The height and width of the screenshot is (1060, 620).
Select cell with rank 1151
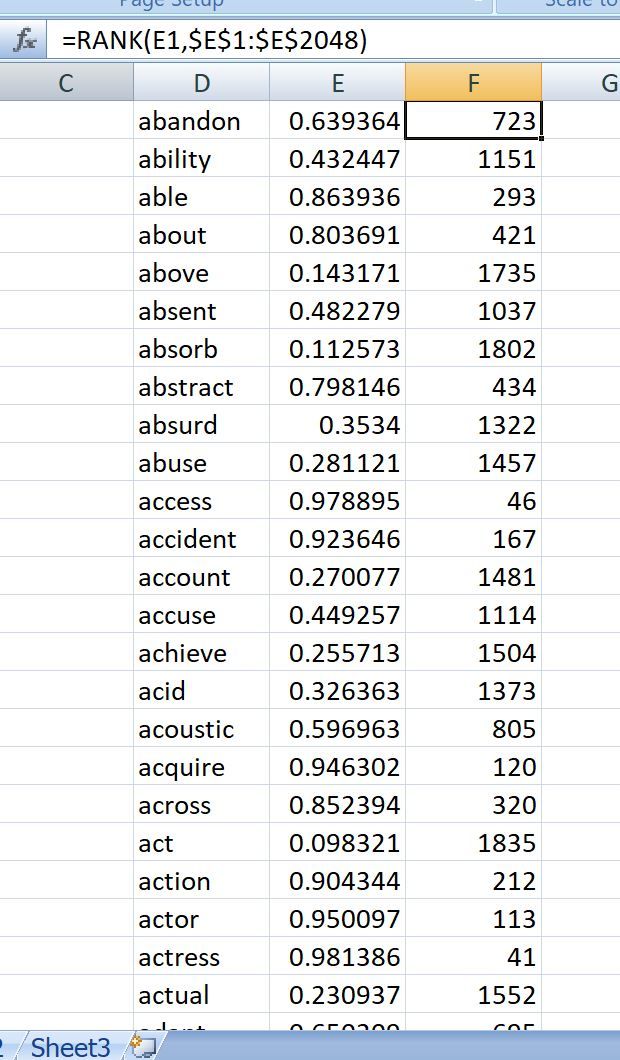pyautogui.click(x=473, y=159)
